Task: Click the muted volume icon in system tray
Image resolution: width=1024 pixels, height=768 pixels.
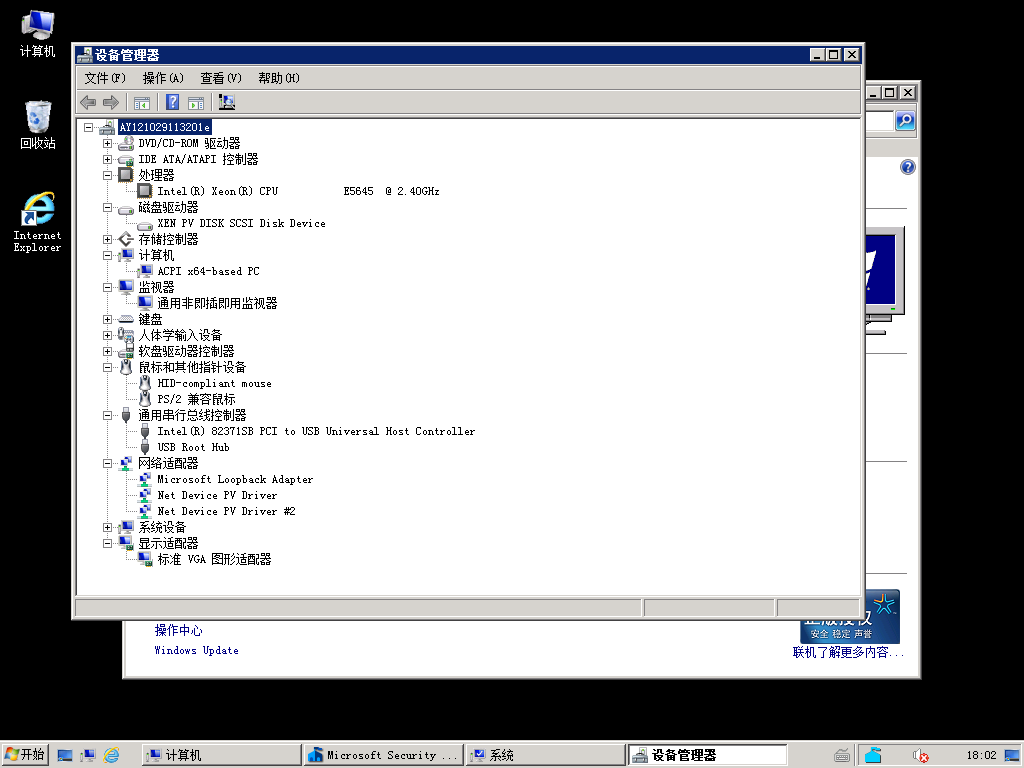Action: click(920, 756)
